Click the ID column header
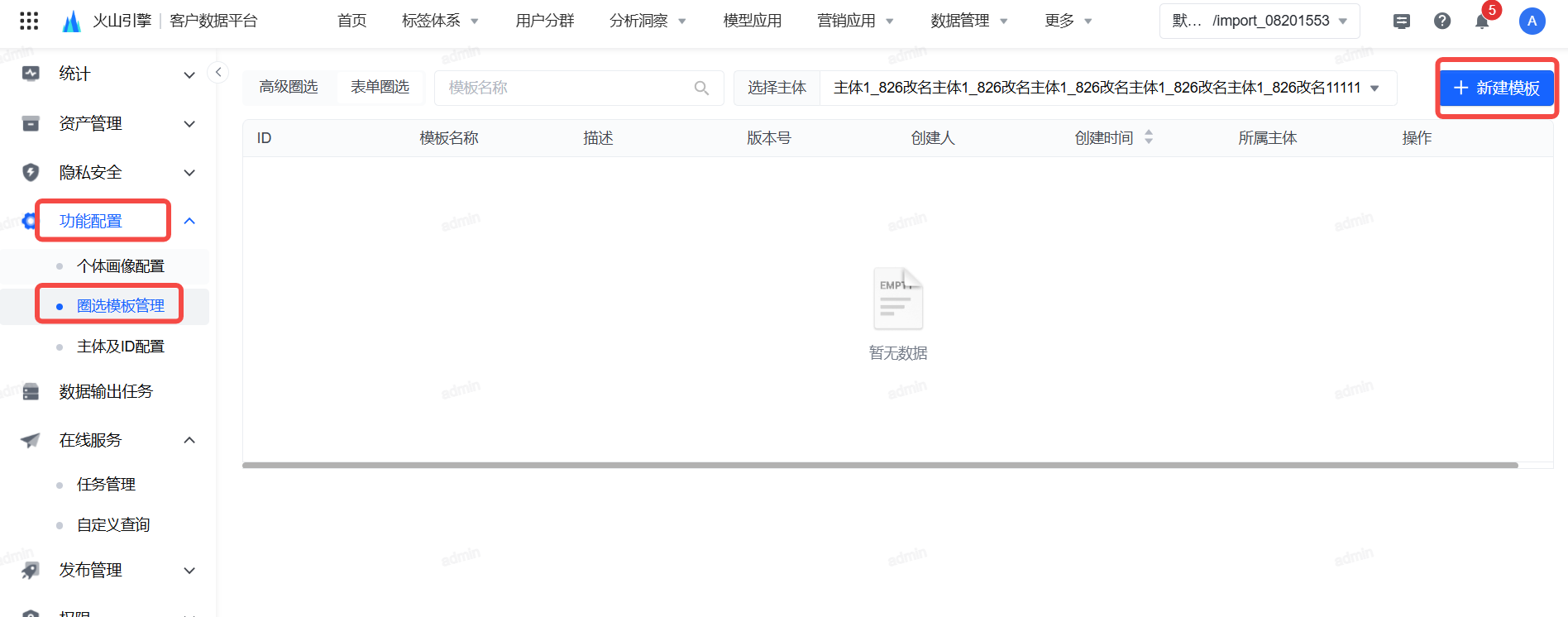1568x617 pixels. click(265, 138)
